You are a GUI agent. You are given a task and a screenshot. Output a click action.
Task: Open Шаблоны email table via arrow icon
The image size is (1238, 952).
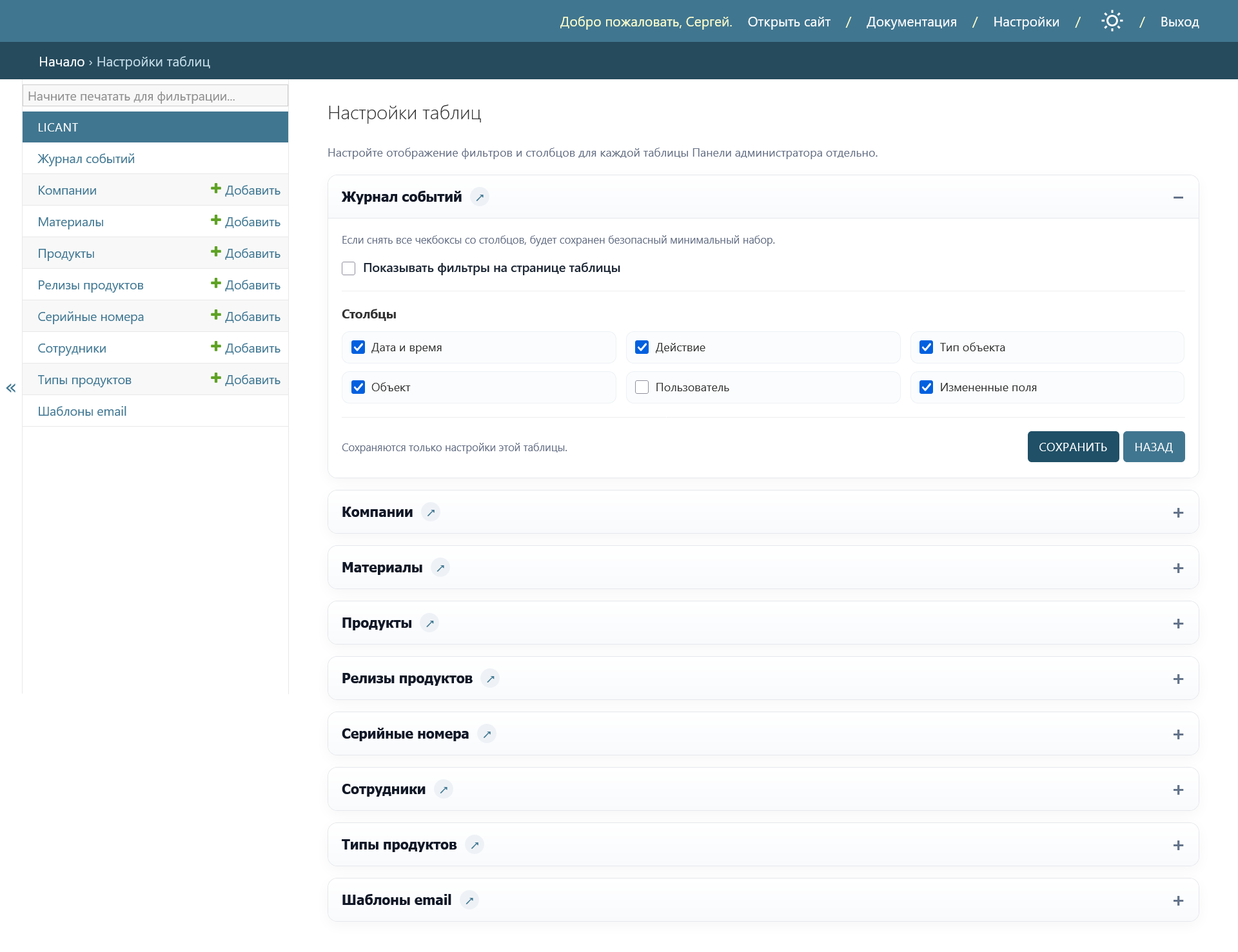[x=469, y=900]
